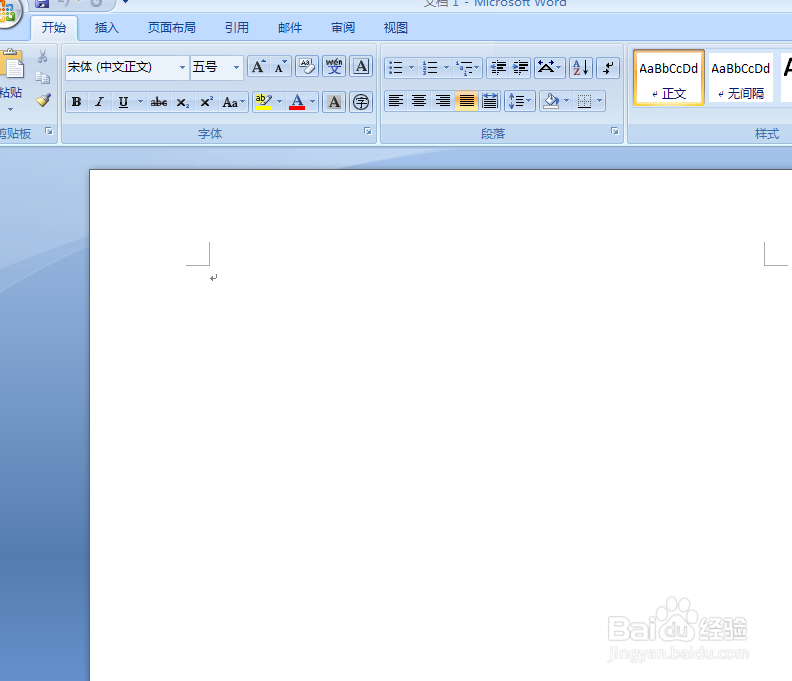Switch to 页面布局 tab
Screen dimensions: 792x681
172,28
